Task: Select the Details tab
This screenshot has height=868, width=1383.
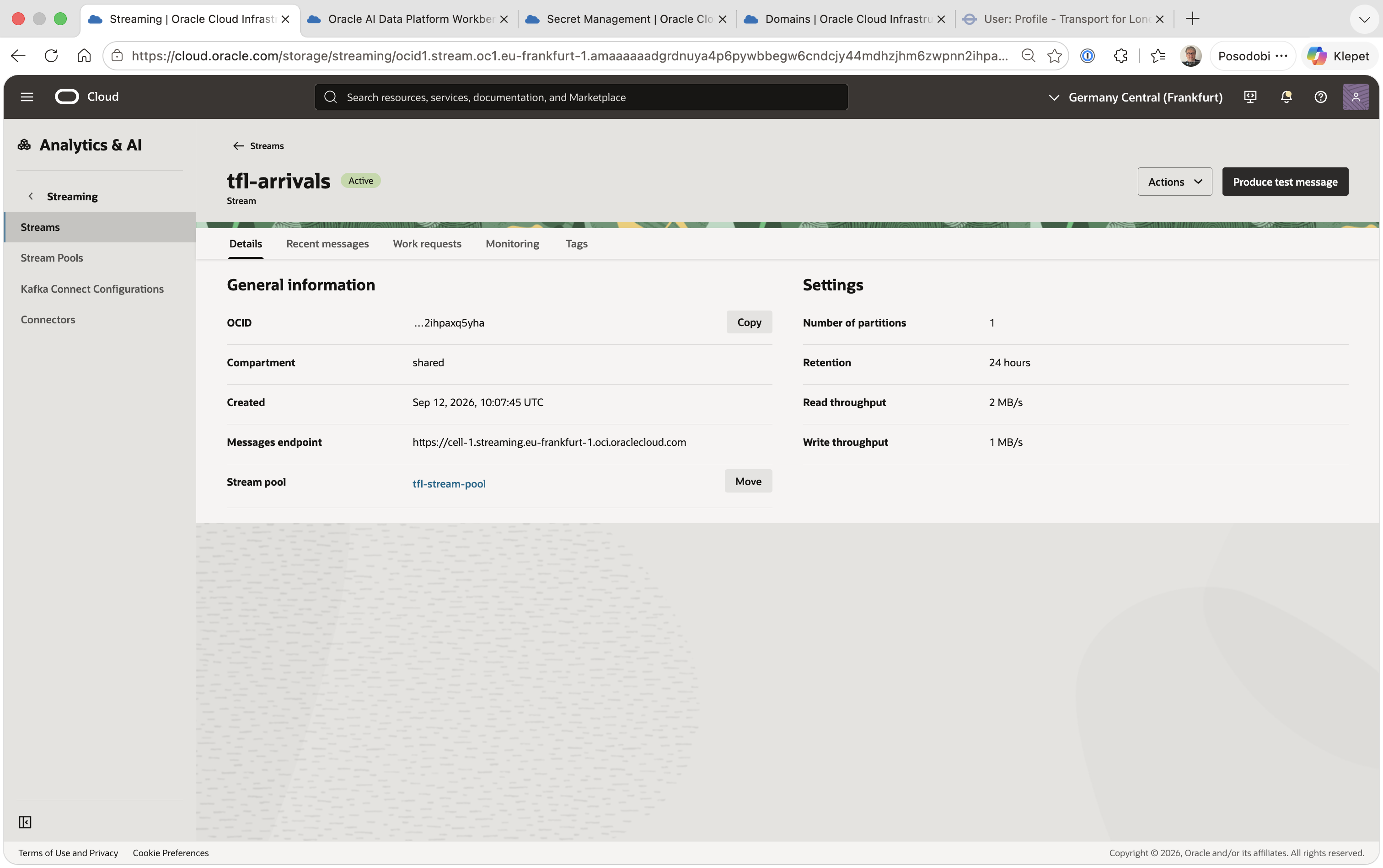Action: point(246,244)
